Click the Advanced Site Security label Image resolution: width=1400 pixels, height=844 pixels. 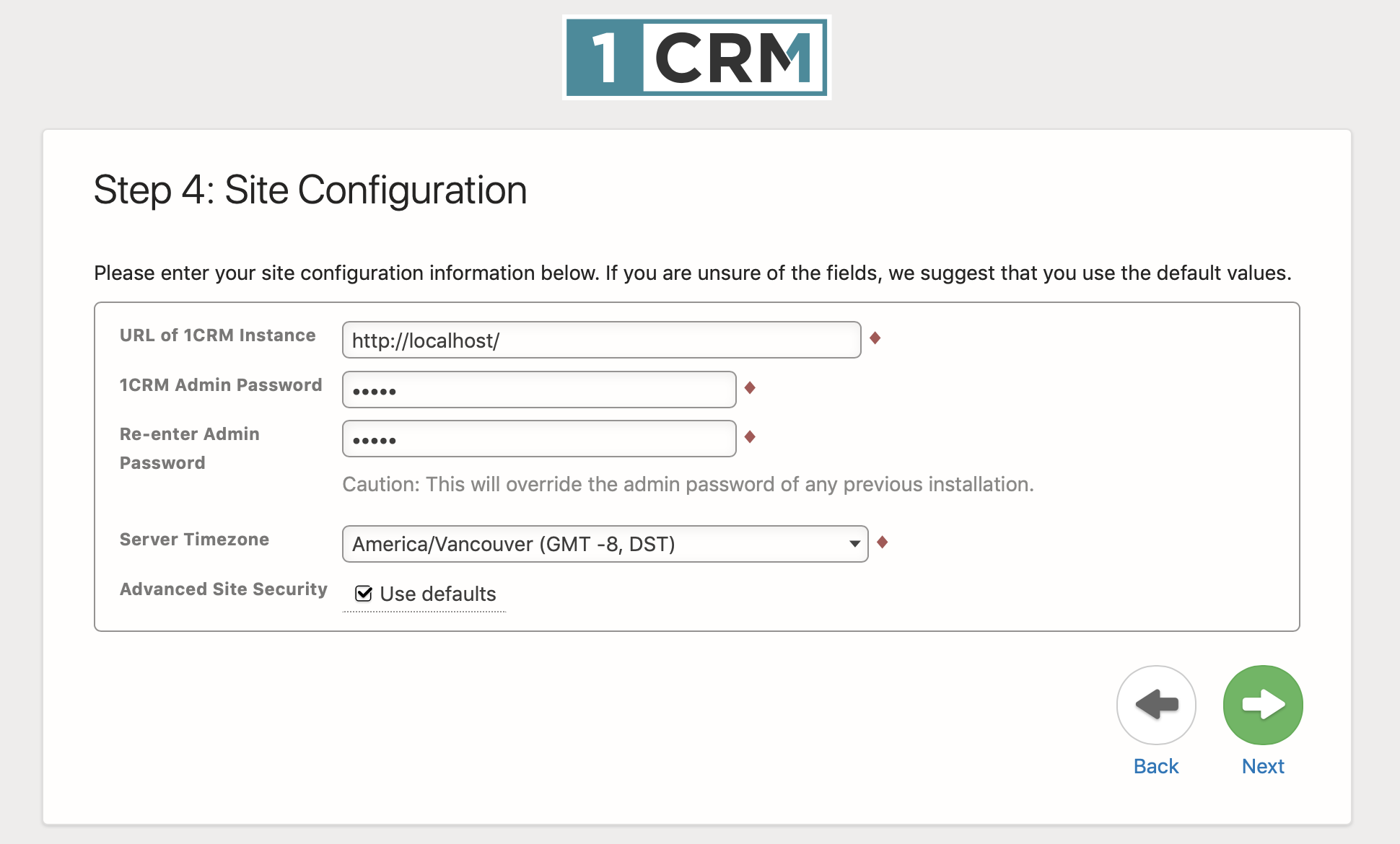click(224, 589)
